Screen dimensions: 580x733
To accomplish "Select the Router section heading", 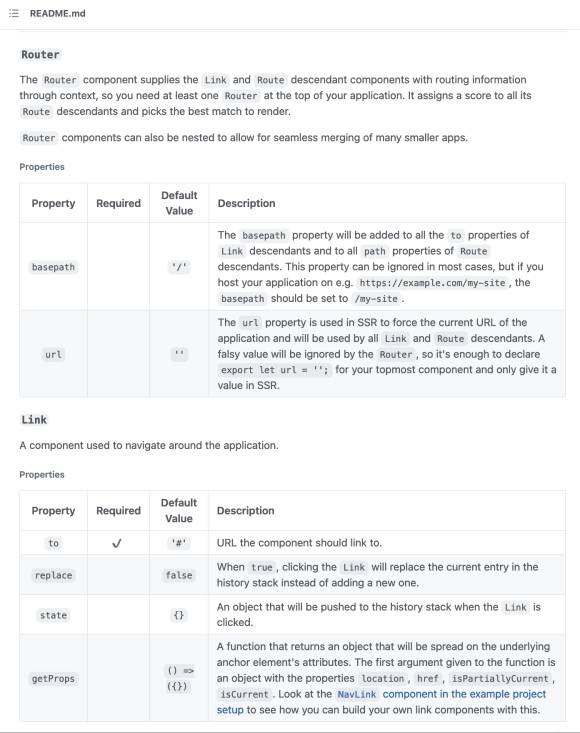I will [x=40, y=55].
